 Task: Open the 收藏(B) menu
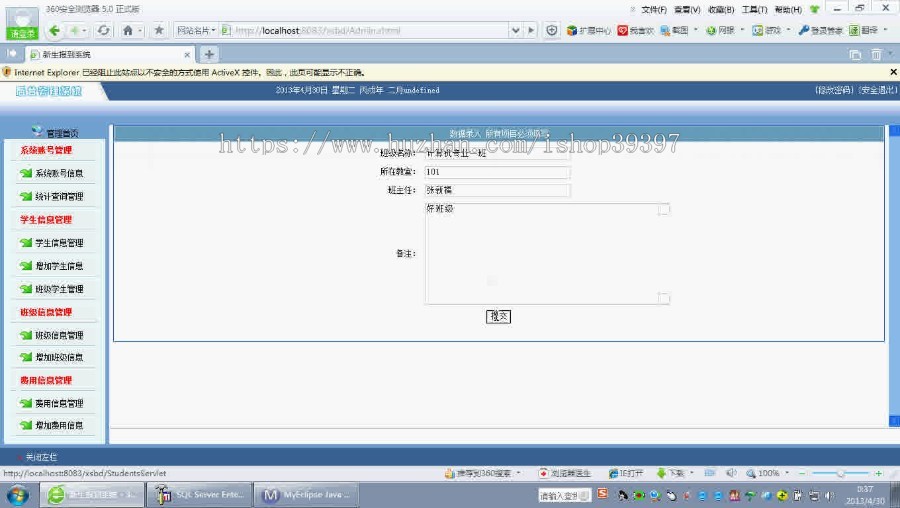[721, 10]
